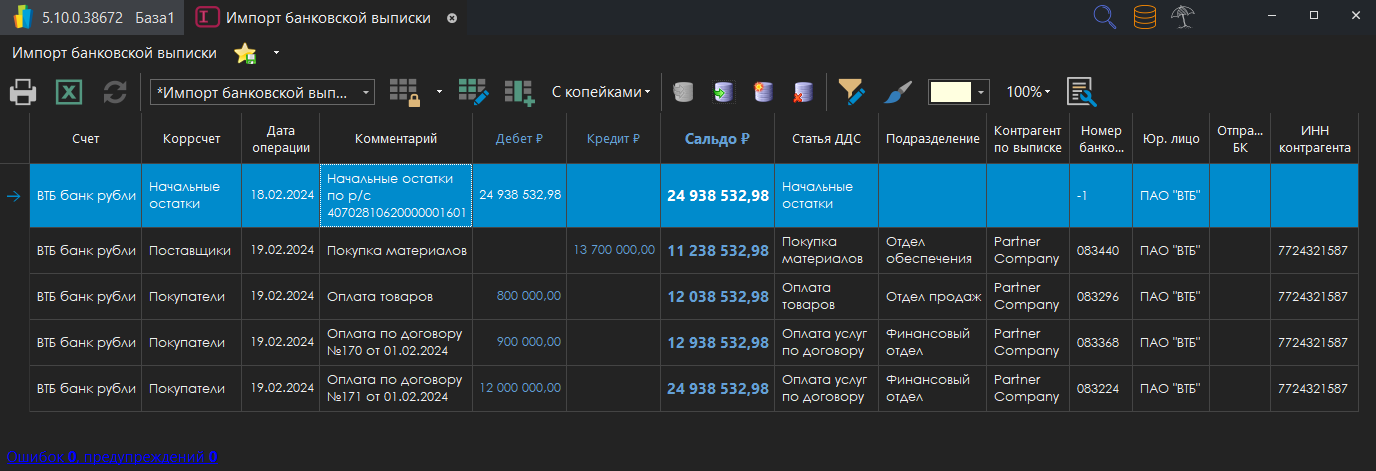The image size is (1376, 471).
Task: Expand dropdown arrow beside locked grid icon
Action: pyautogui.click(x=439, y=92)
